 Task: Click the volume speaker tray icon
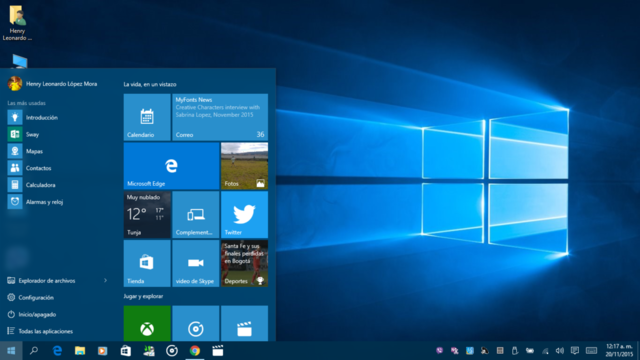point(560,351)
